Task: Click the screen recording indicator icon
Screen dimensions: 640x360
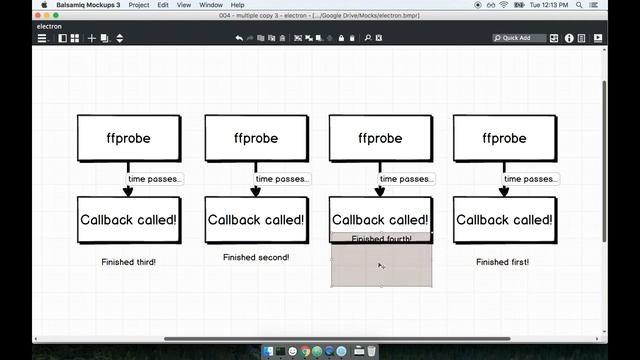Action: (x=478, y=5)
